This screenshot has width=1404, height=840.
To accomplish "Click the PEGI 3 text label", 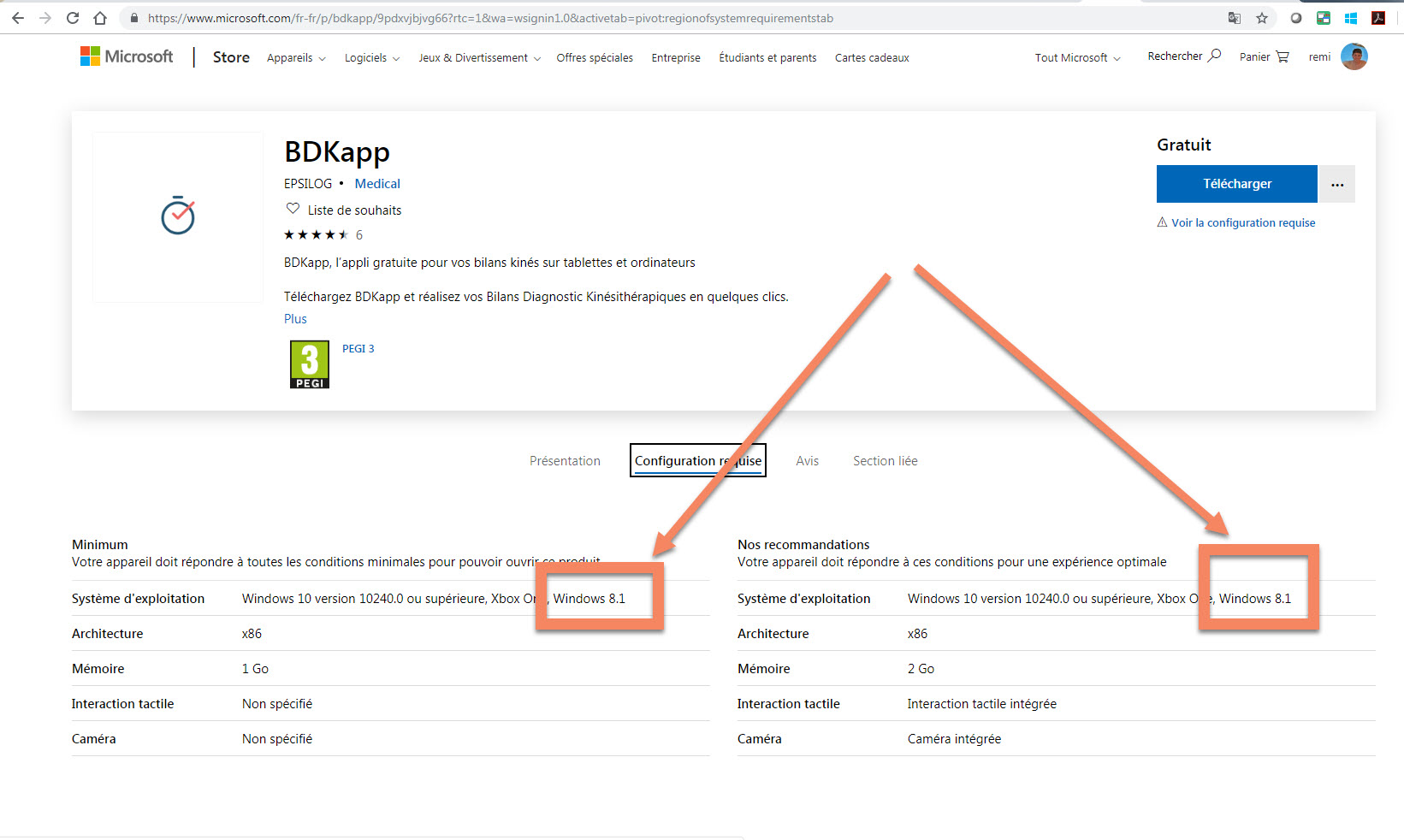I will pos(358,348).
